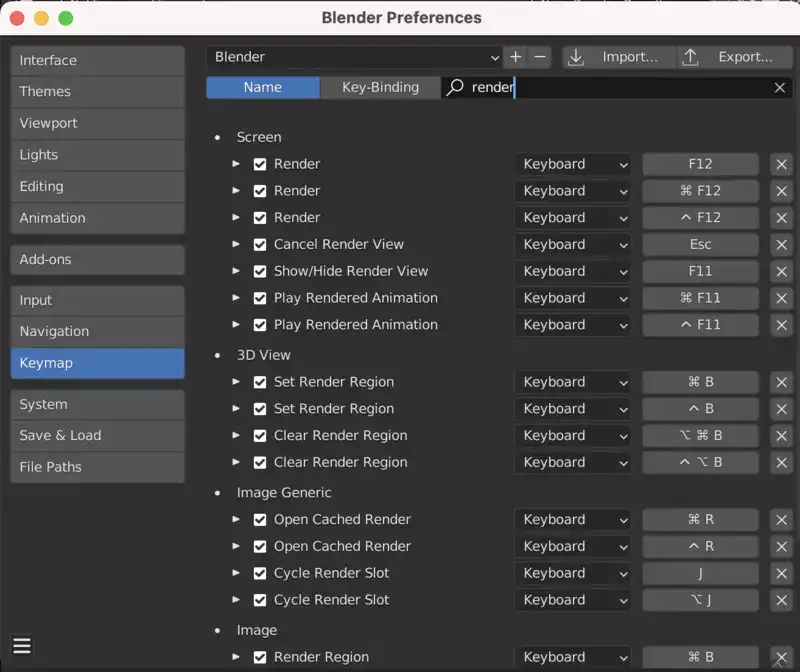Edit the ⌥ ⌘ B Clear Render Region binding
The width and height of the screenshot is (800, 672).
click(700, 436)
